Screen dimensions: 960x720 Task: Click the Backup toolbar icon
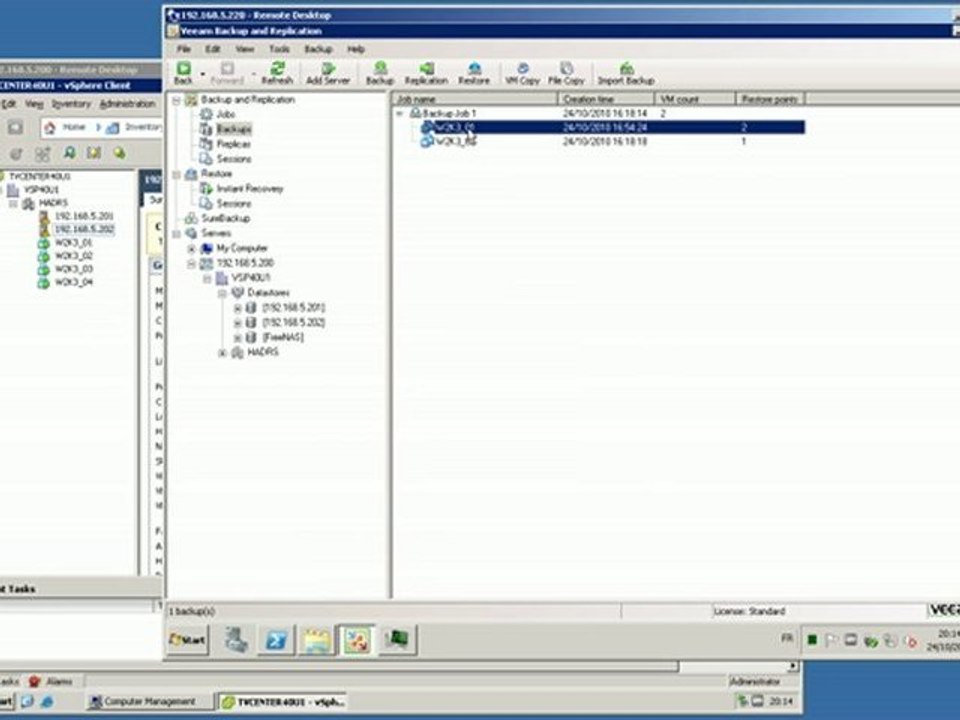coord(380,73)
